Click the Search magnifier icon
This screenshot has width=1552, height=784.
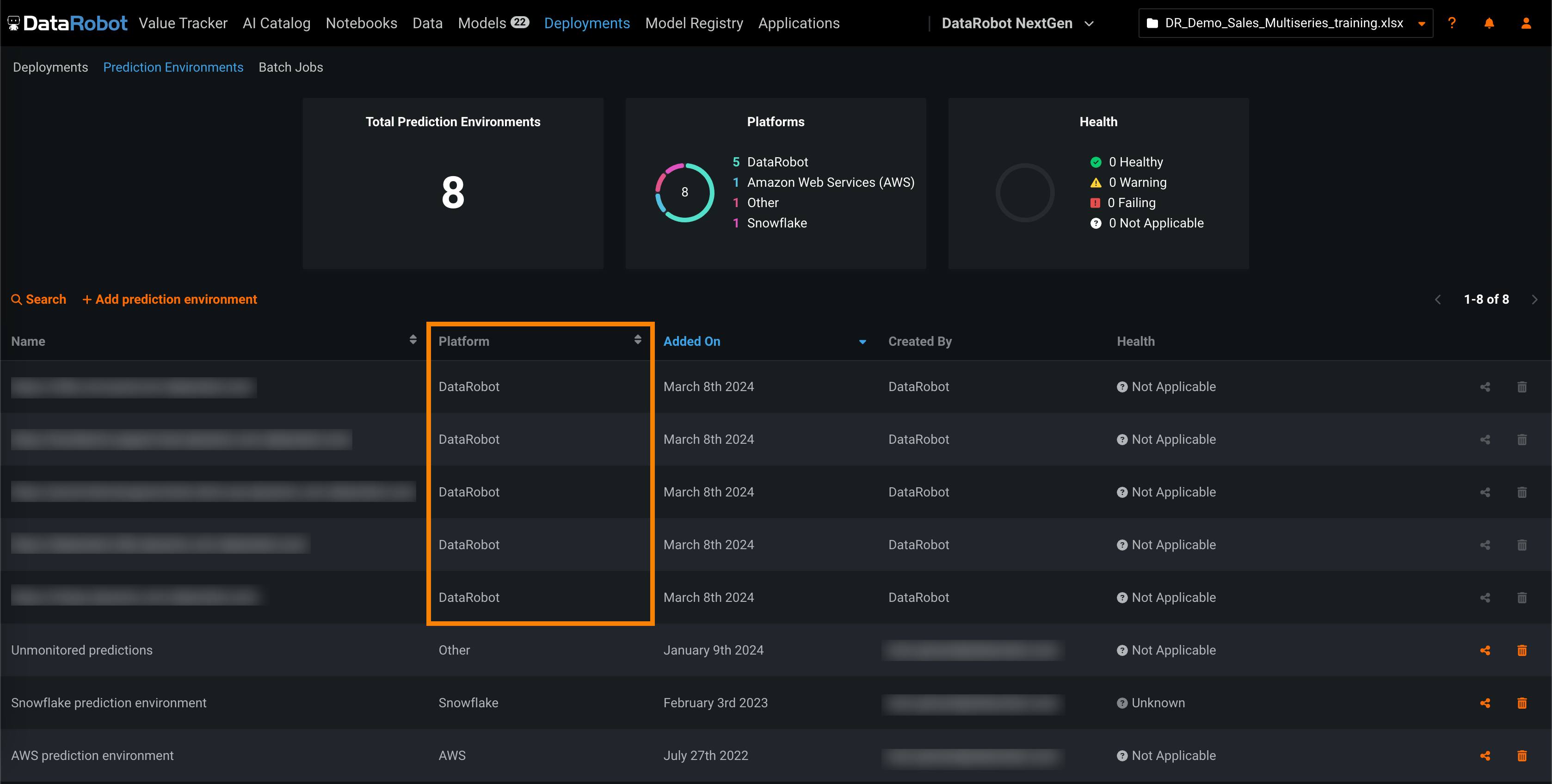[16, 299]
